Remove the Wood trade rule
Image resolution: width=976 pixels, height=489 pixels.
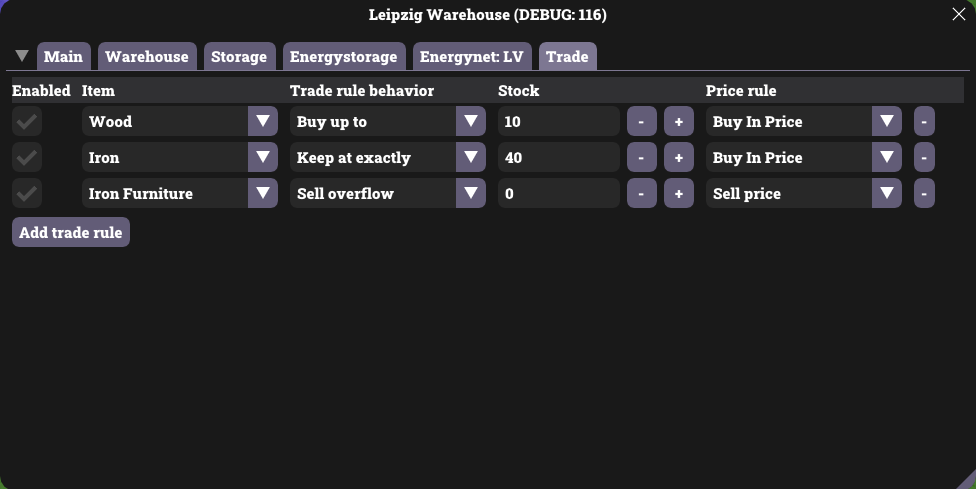pos(924,122)
